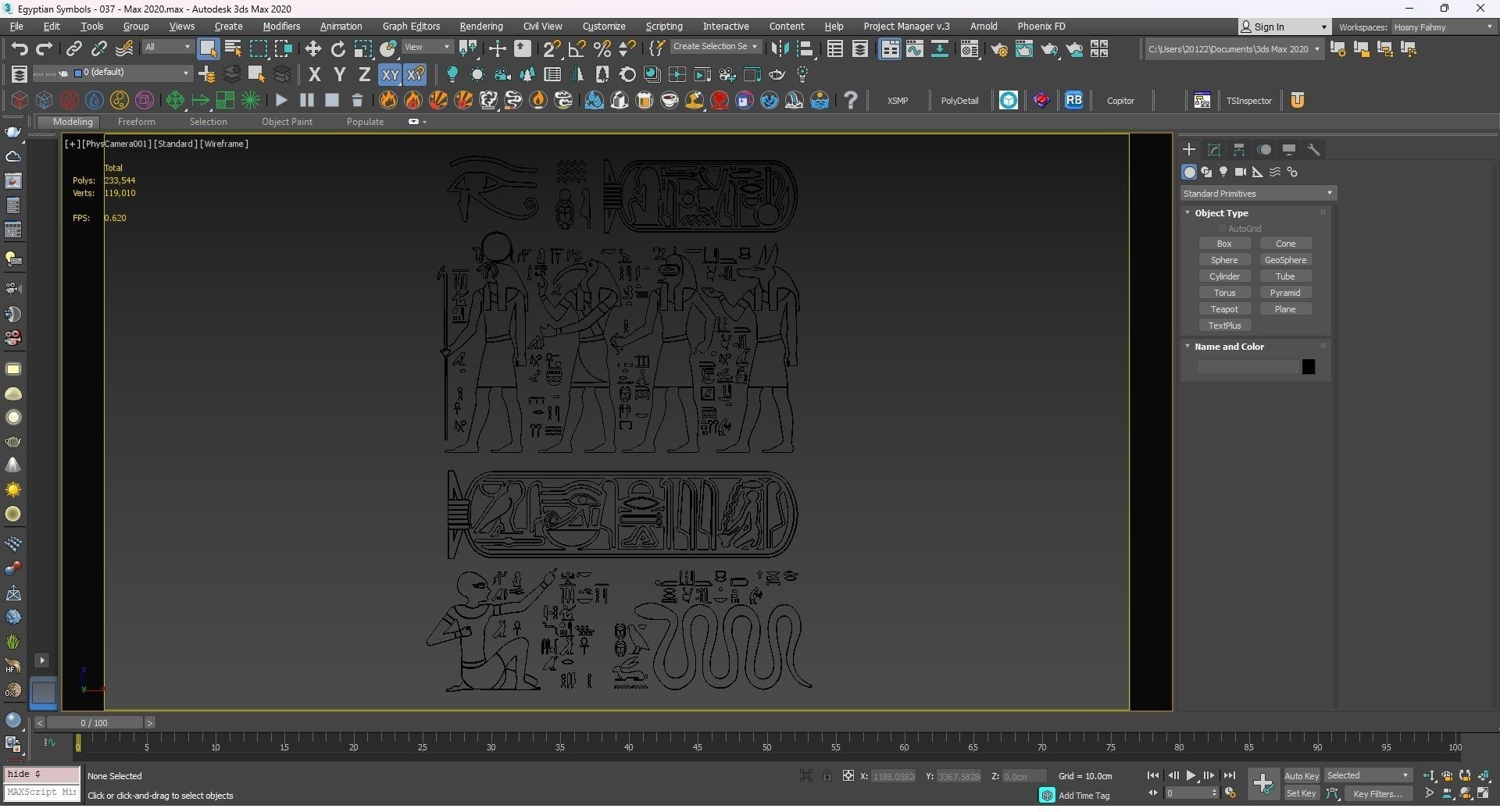Switch to the Object Paint ribbon tab

click(x=287, y=122)
